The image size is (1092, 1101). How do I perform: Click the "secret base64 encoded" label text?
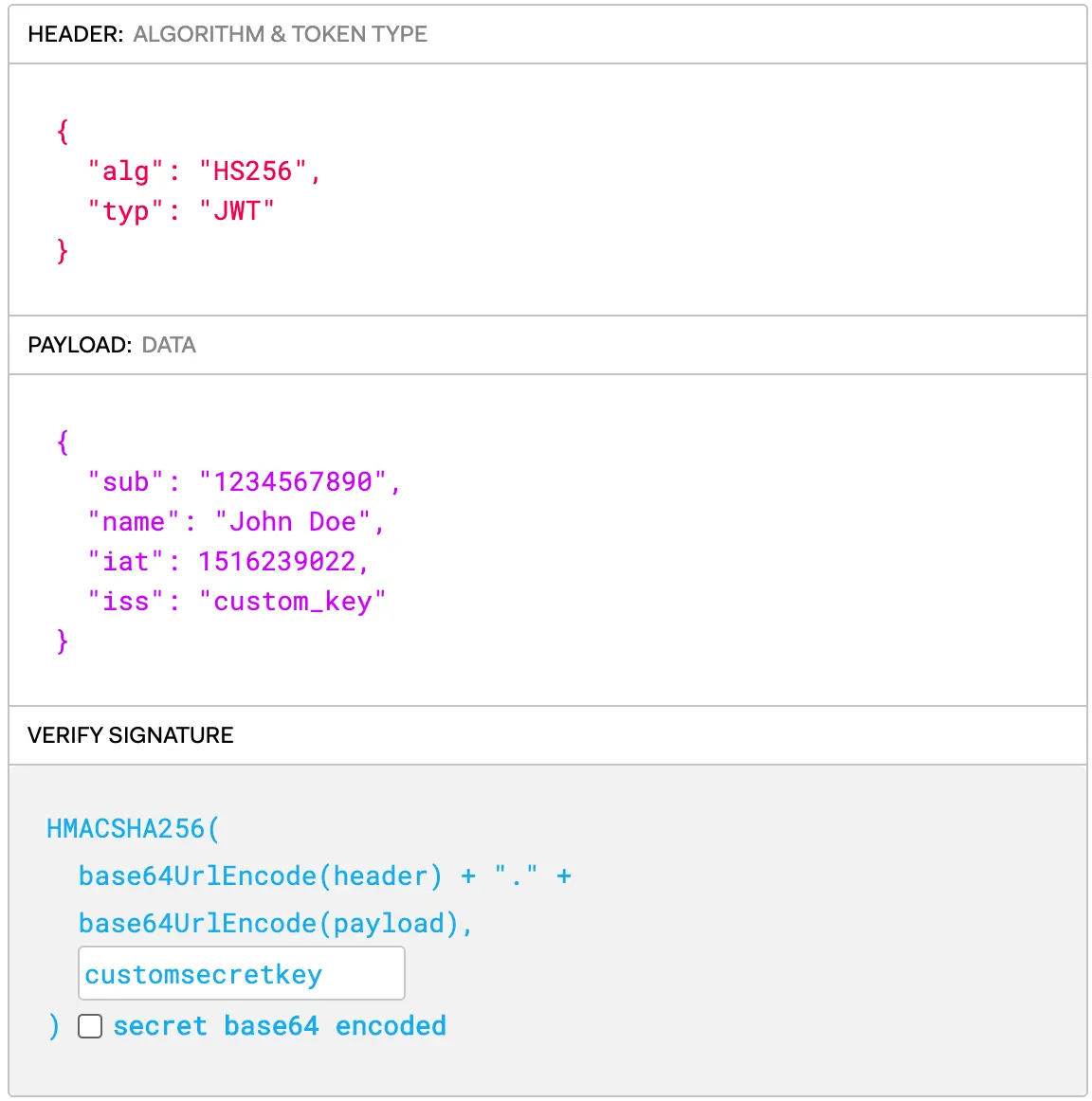point(279,1026)
